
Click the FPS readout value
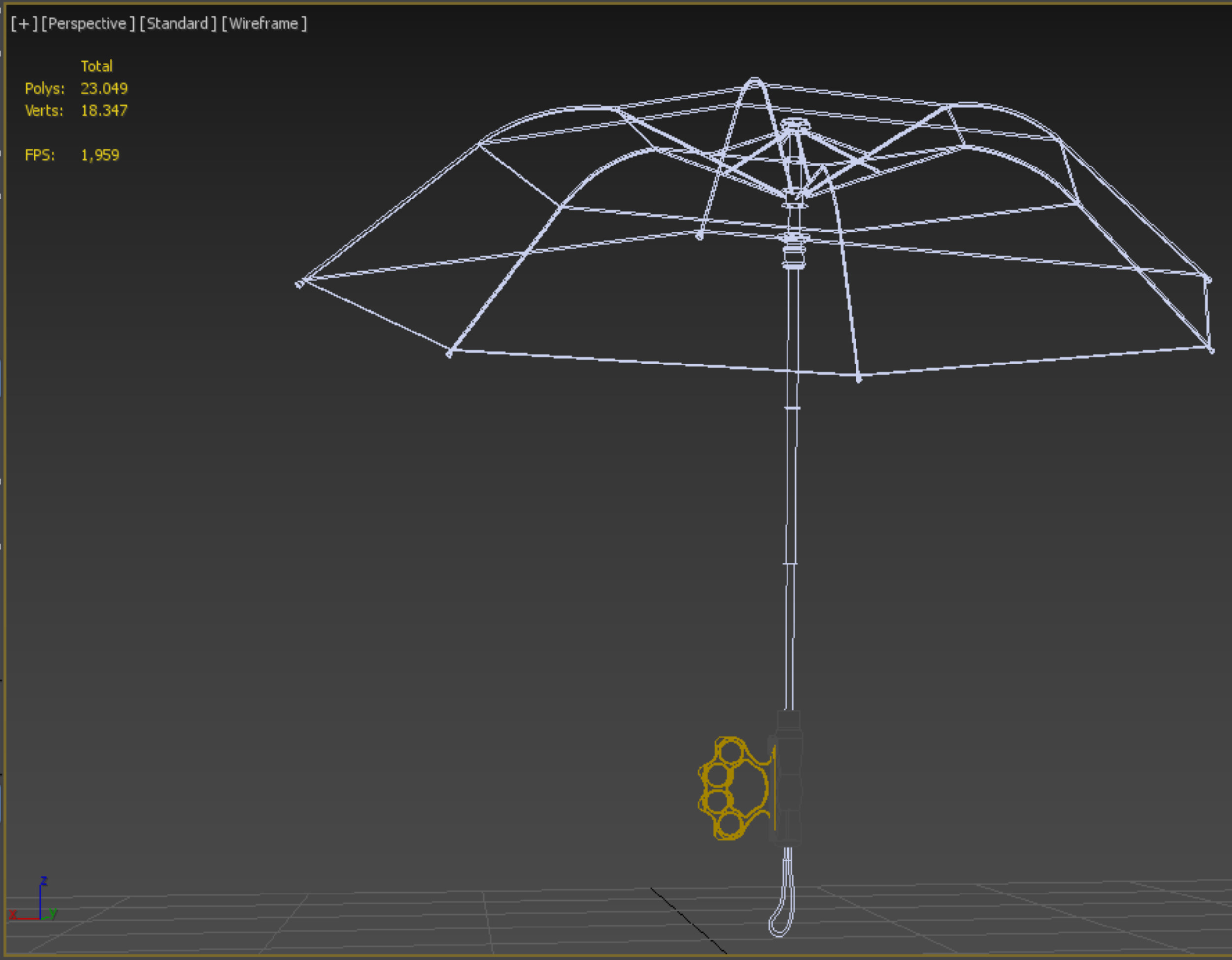click(100, 155)
